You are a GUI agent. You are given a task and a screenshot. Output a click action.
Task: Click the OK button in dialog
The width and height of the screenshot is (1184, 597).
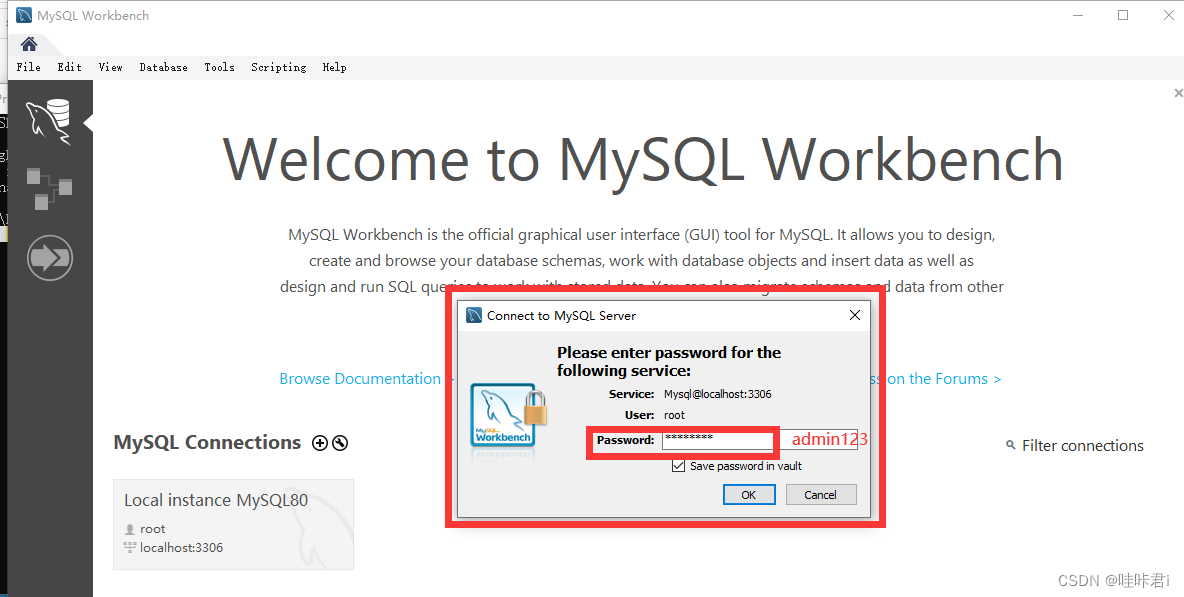[748, 495]
